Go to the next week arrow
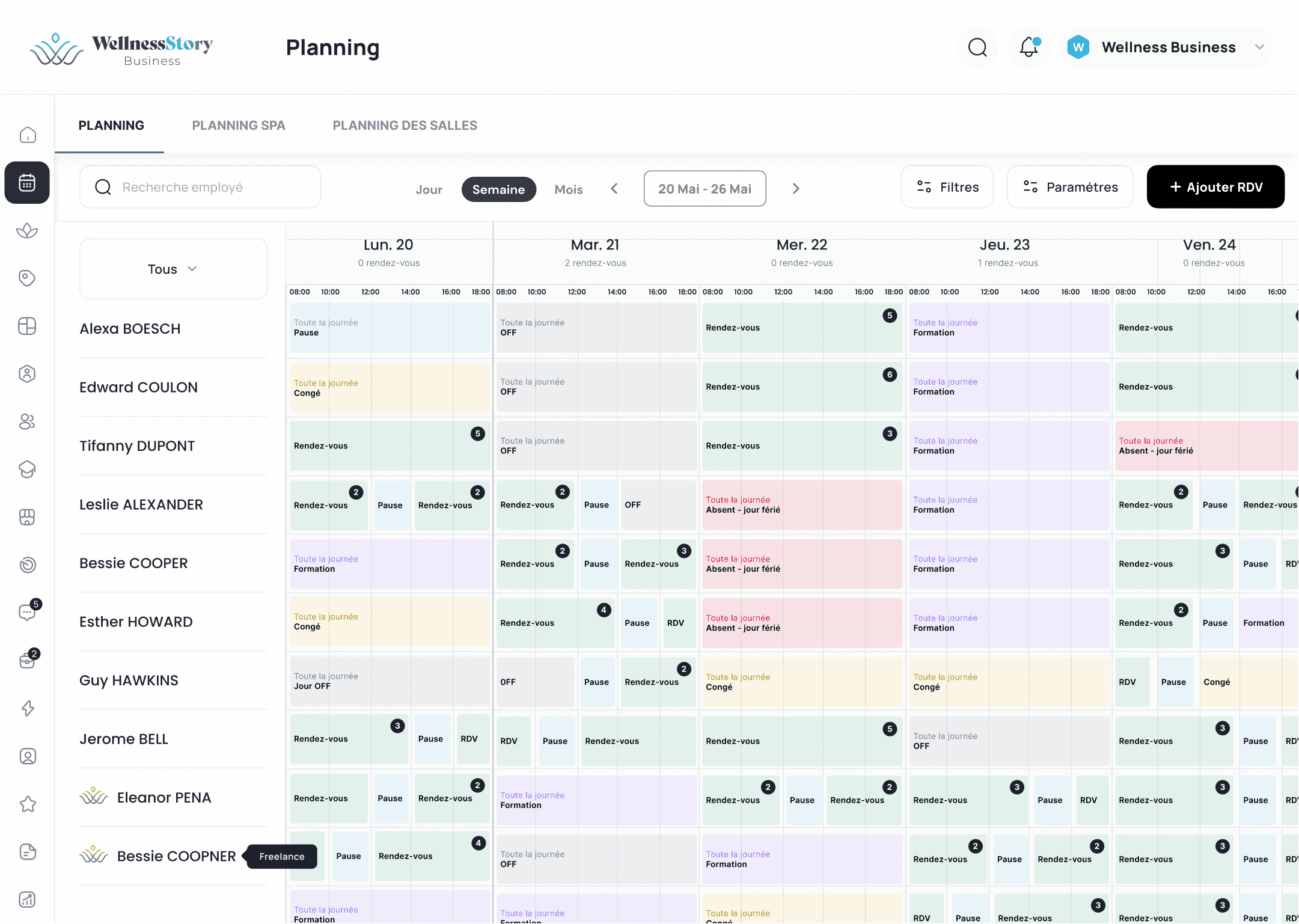Viewport: 1299px width, 924px height. (x=796, y=188)
